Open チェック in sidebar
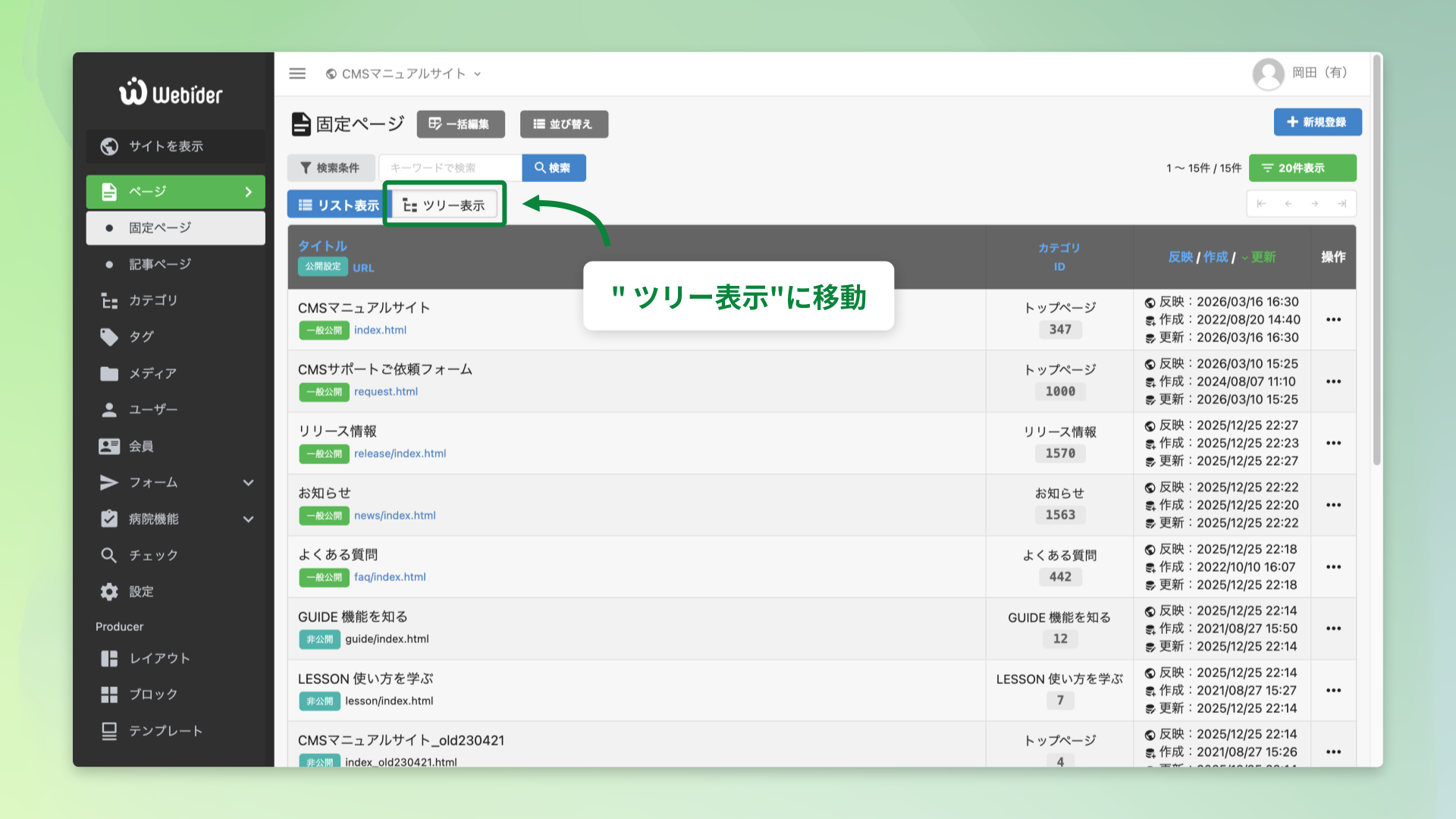Screen dimensions: 1456x819 tap(176, 555)
